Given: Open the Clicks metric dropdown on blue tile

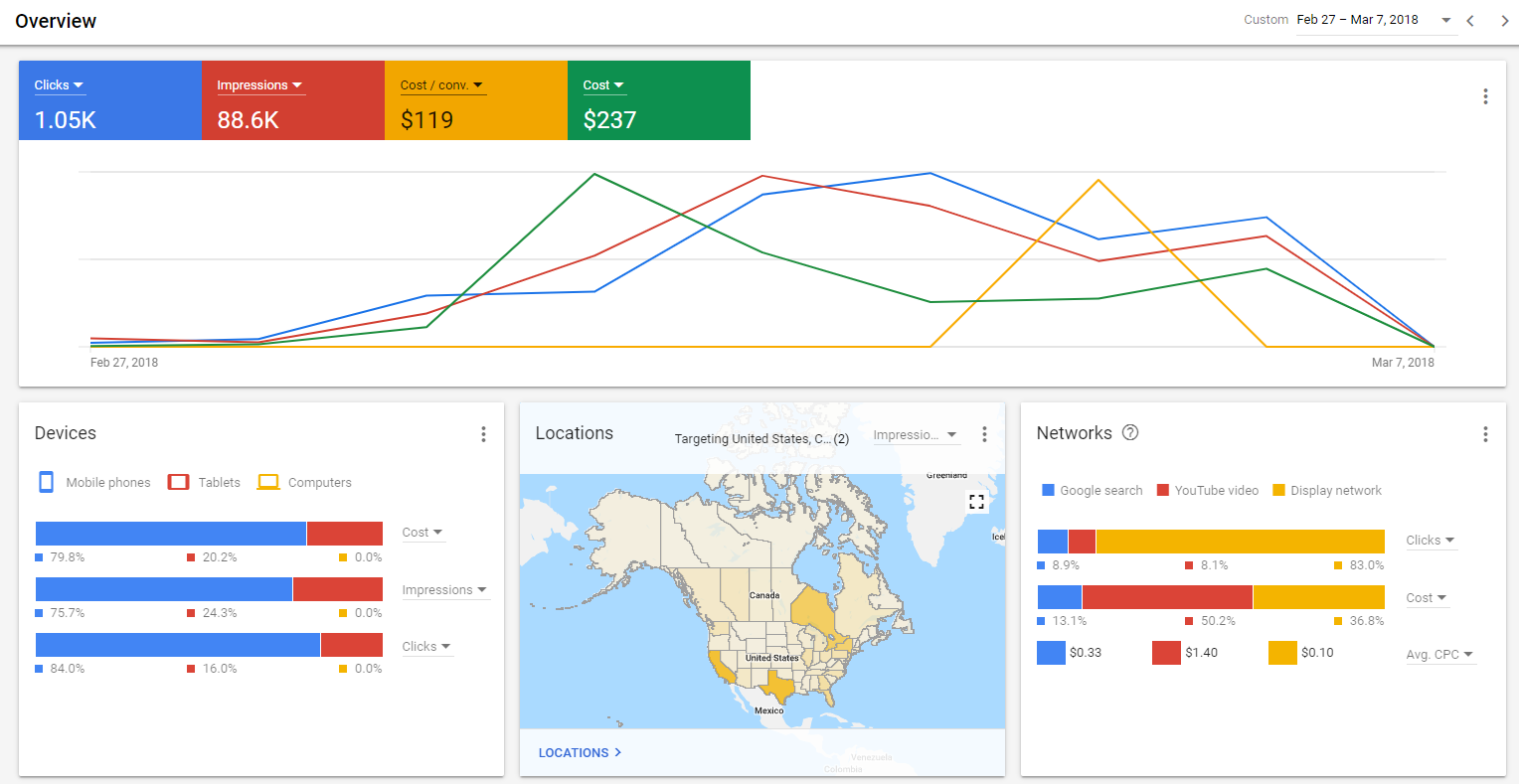Looking at the screenshot, I should click(59, 85).
